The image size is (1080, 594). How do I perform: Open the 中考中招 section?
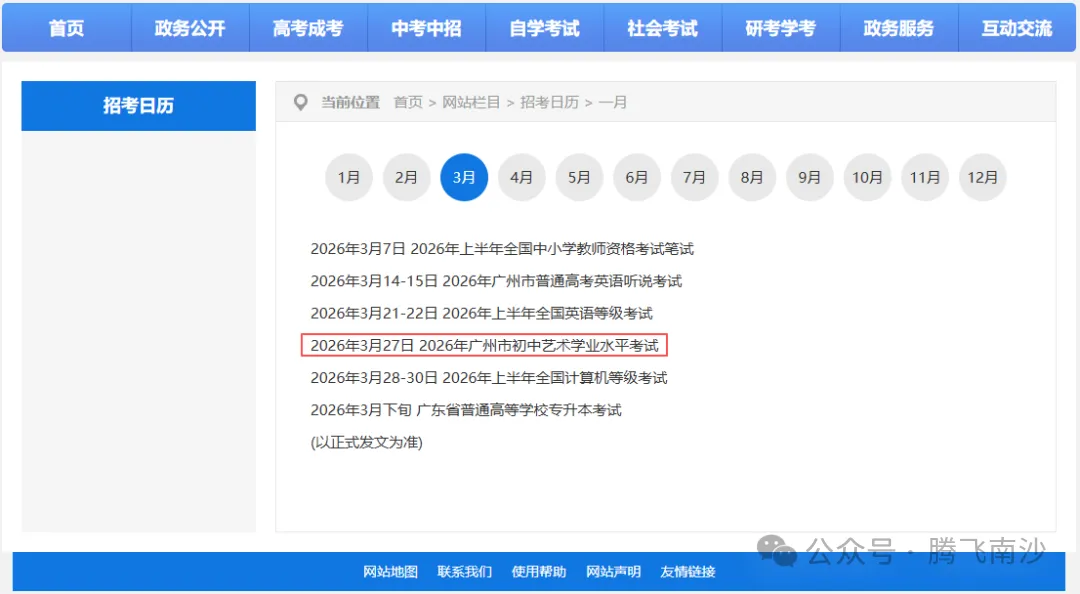pos(426,27)
